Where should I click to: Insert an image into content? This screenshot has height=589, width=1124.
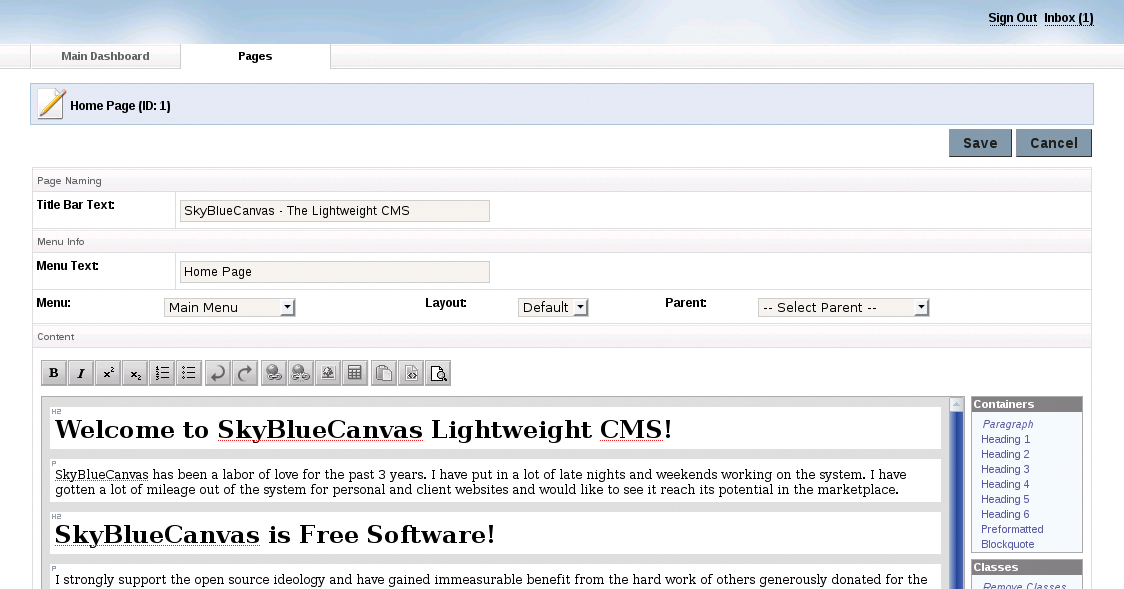(328, 373)
